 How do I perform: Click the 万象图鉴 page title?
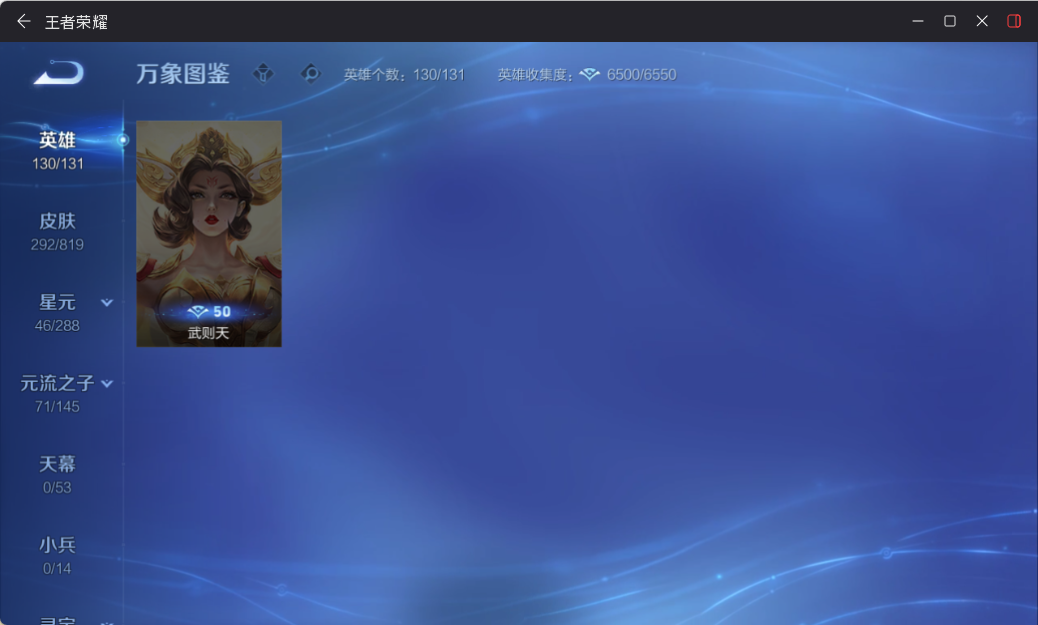pyautogui.click(x=183, y=73)
